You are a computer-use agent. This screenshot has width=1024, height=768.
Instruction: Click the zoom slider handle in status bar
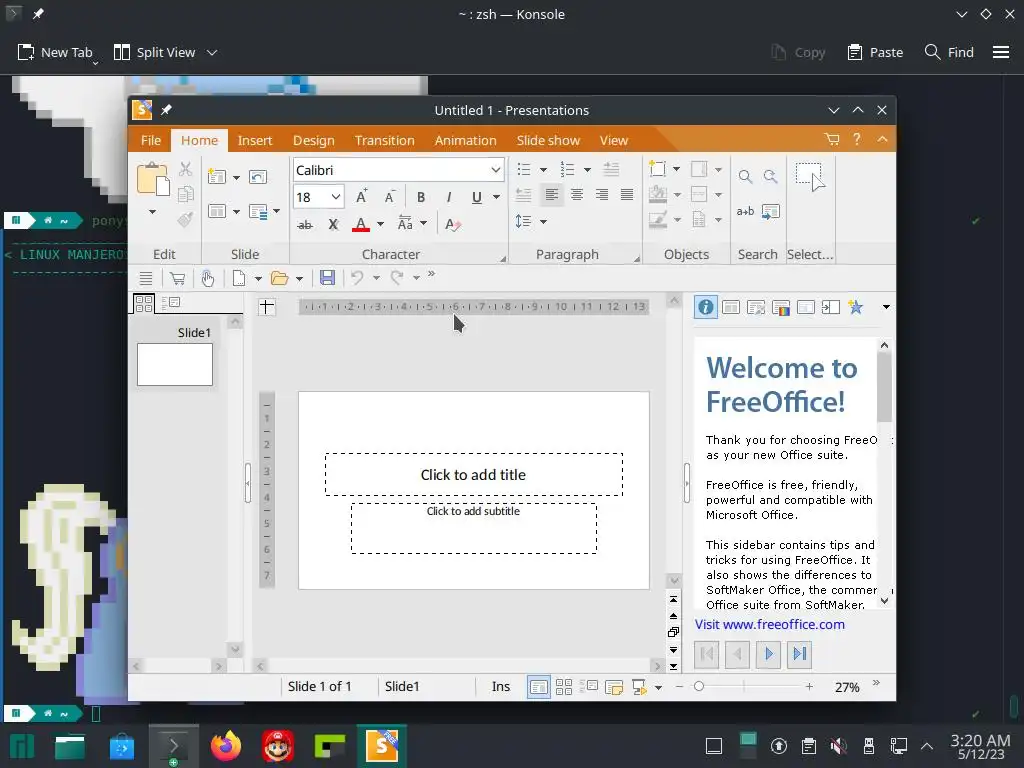[x=699, y=686]
